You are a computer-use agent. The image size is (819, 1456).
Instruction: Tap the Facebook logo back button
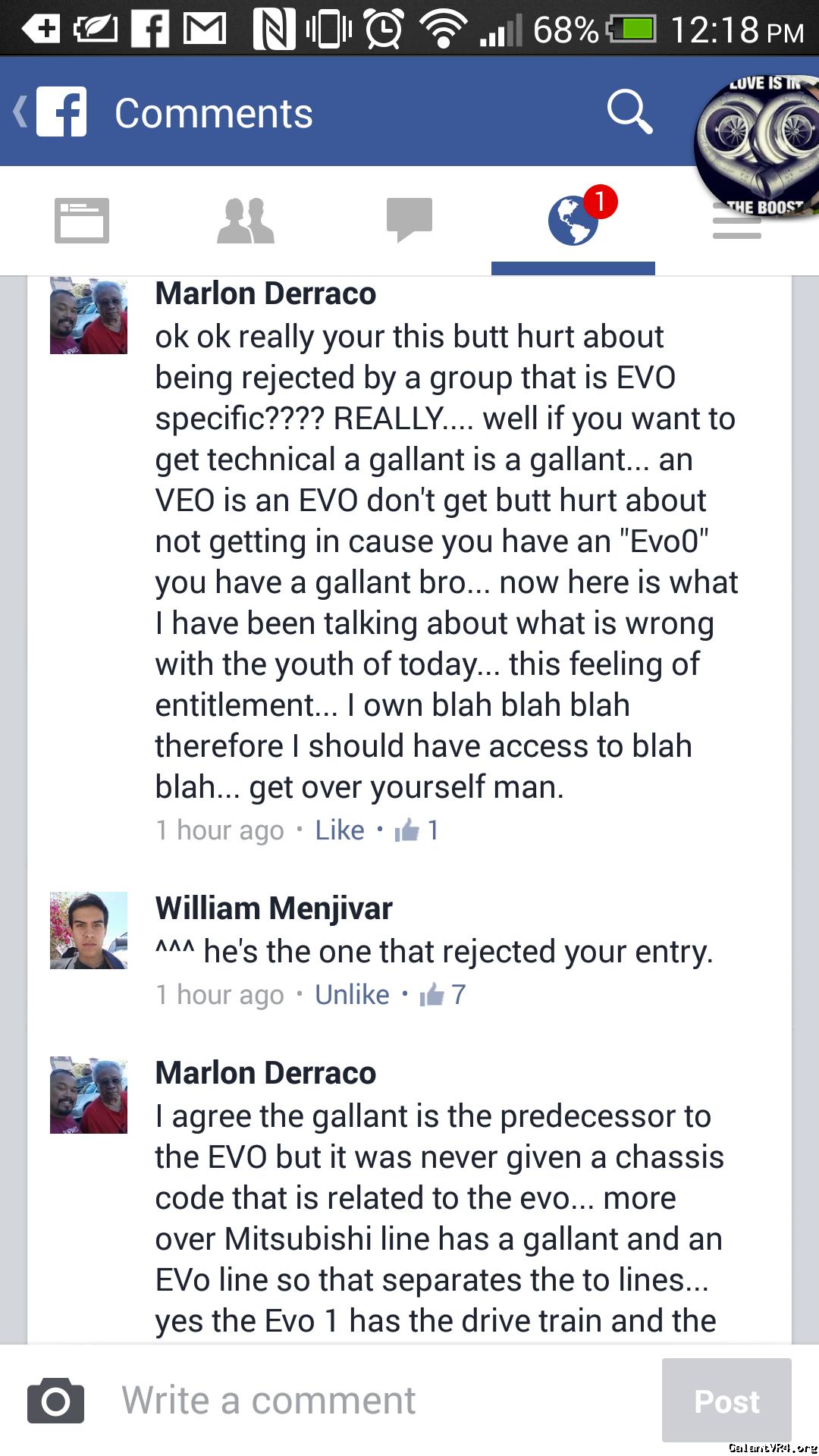click(51, 112)
